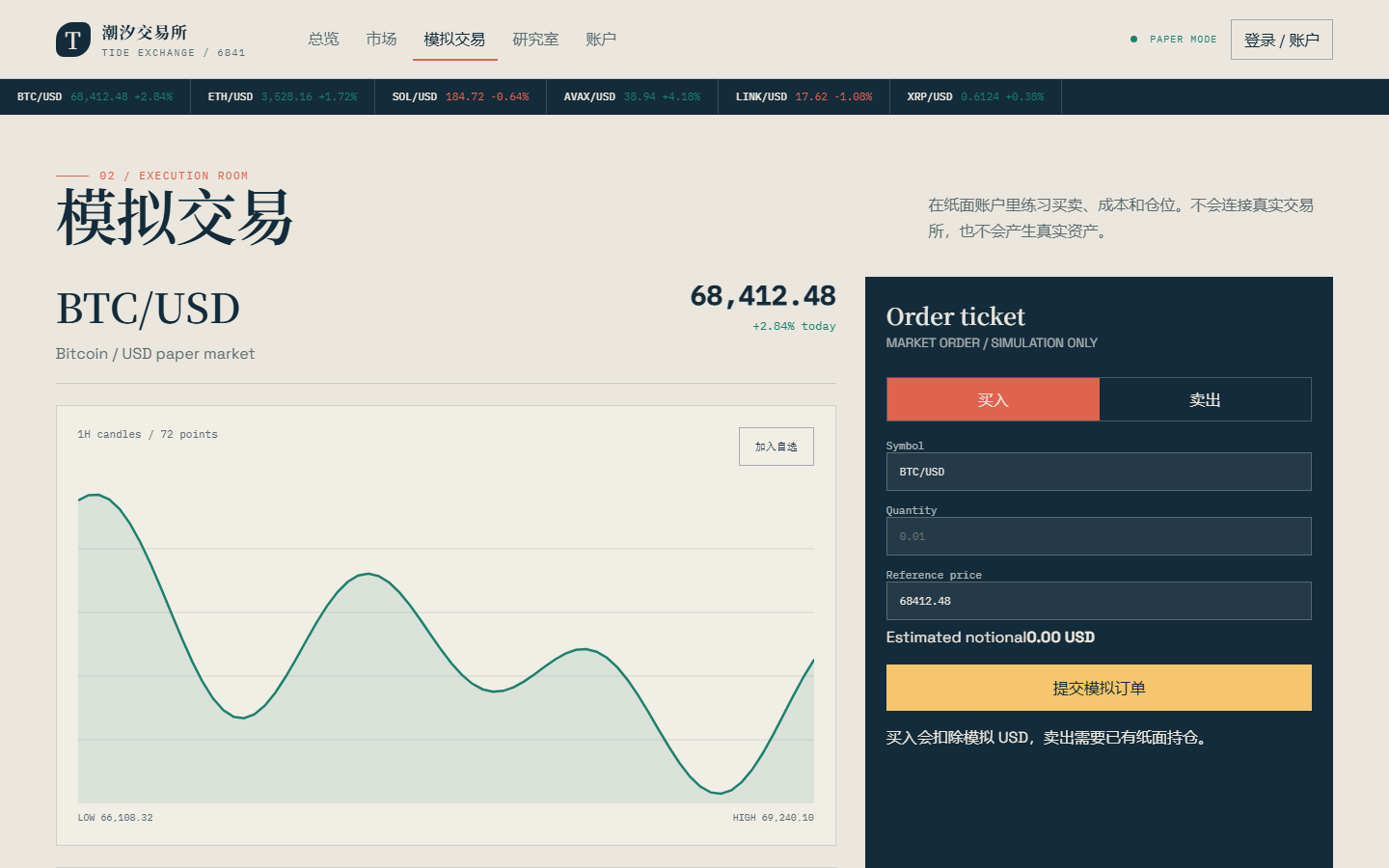Click the Estimated notional 0.00 USD value
1389x868 pixels.
point(1060,637)
